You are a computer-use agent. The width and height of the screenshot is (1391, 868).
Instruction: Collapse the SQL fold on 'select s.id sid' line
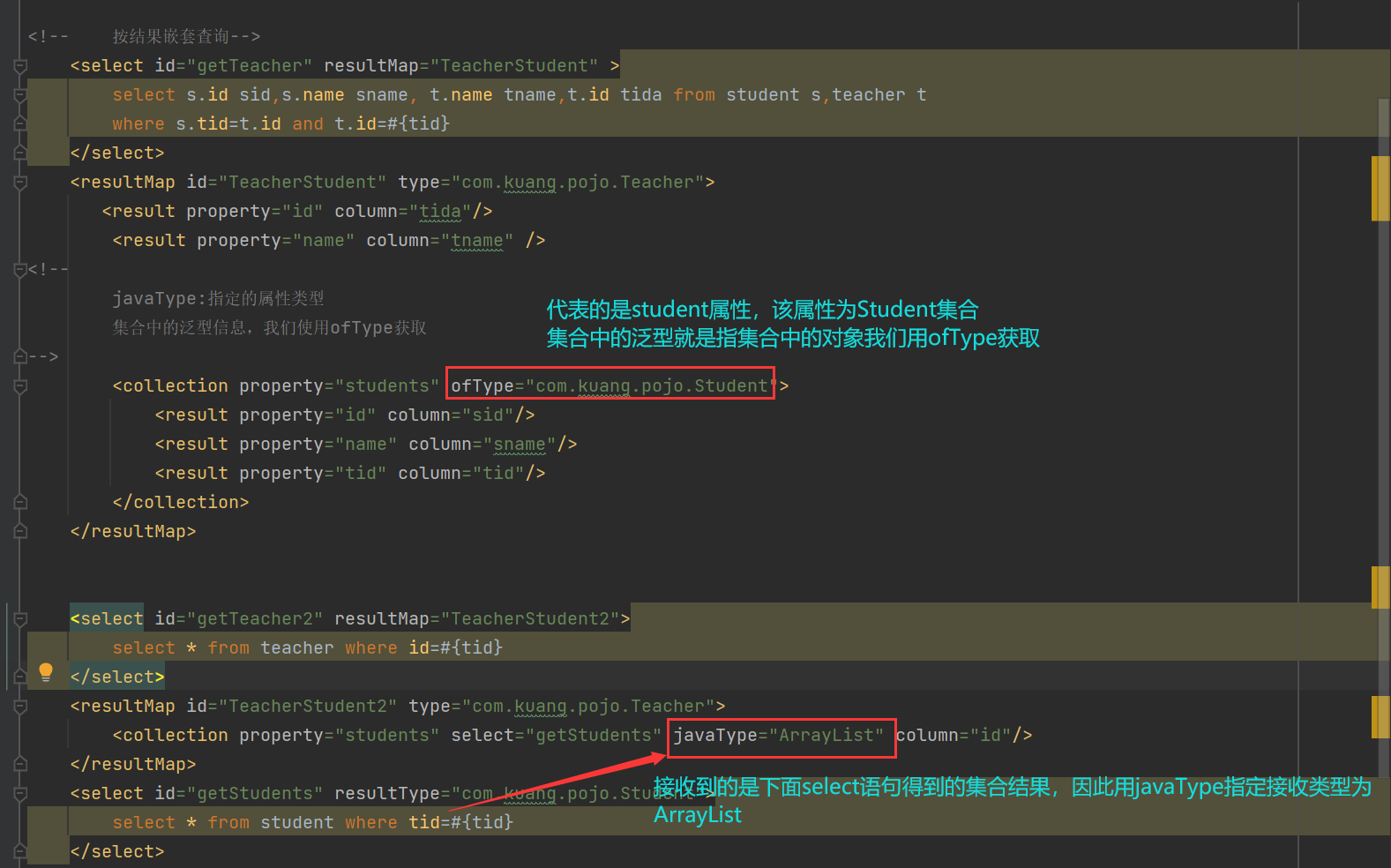click(20, 95)
